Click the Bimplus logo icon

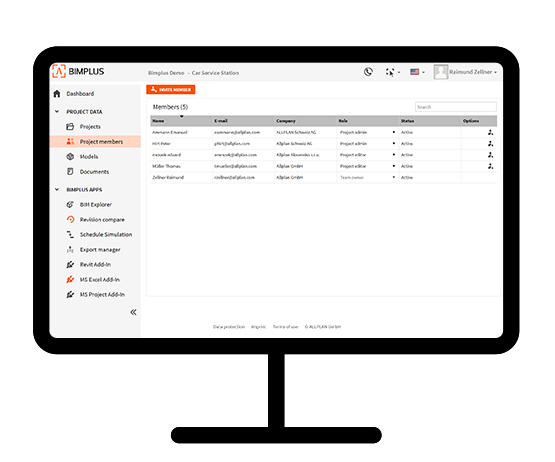pyautogui.click(x=59, y=71)
